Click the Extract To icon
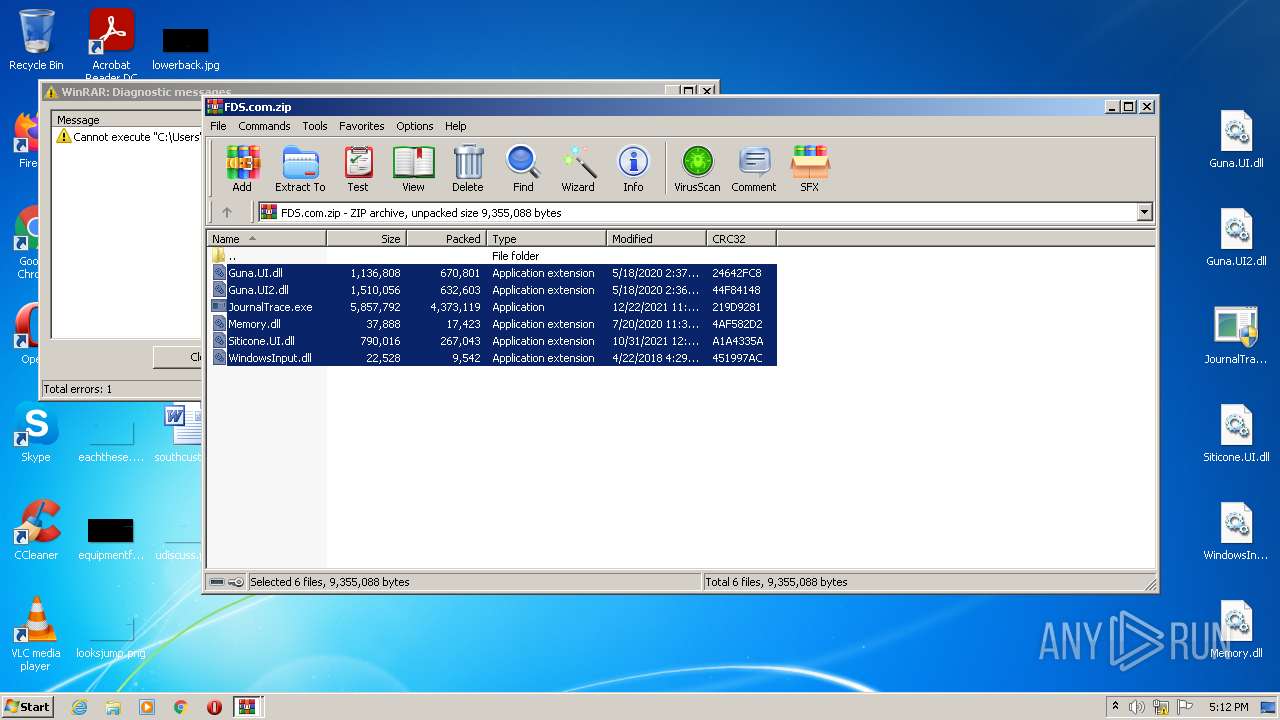The height and width of the screenshot is (720, 1280). [300, 168]
